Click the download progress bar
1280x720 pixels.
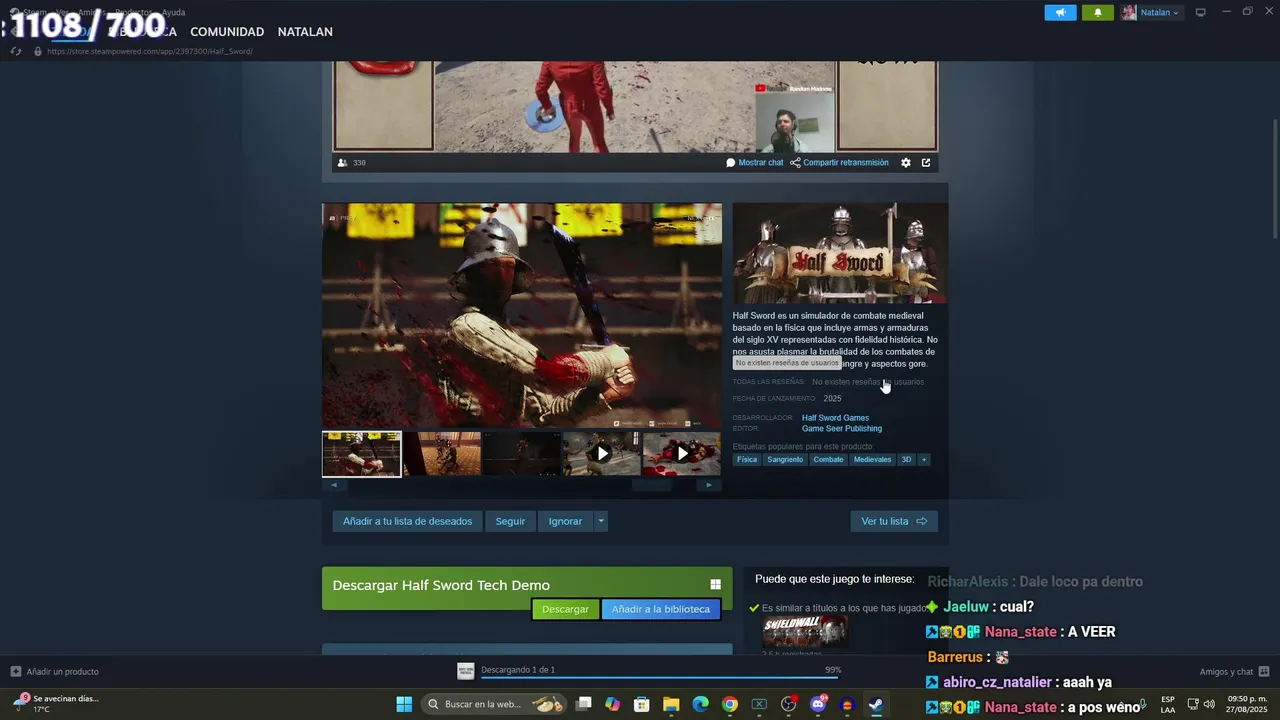pyautogui.click(x=661, y=677)
